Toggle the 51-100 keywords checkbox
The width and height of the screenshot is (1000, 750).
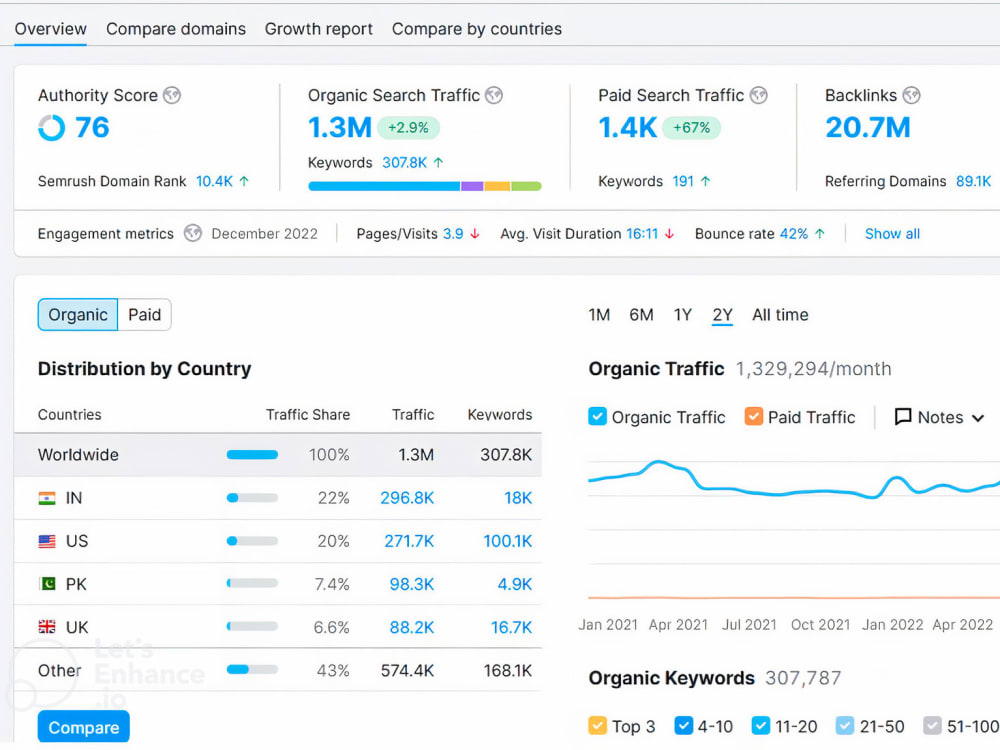(932, 725)
